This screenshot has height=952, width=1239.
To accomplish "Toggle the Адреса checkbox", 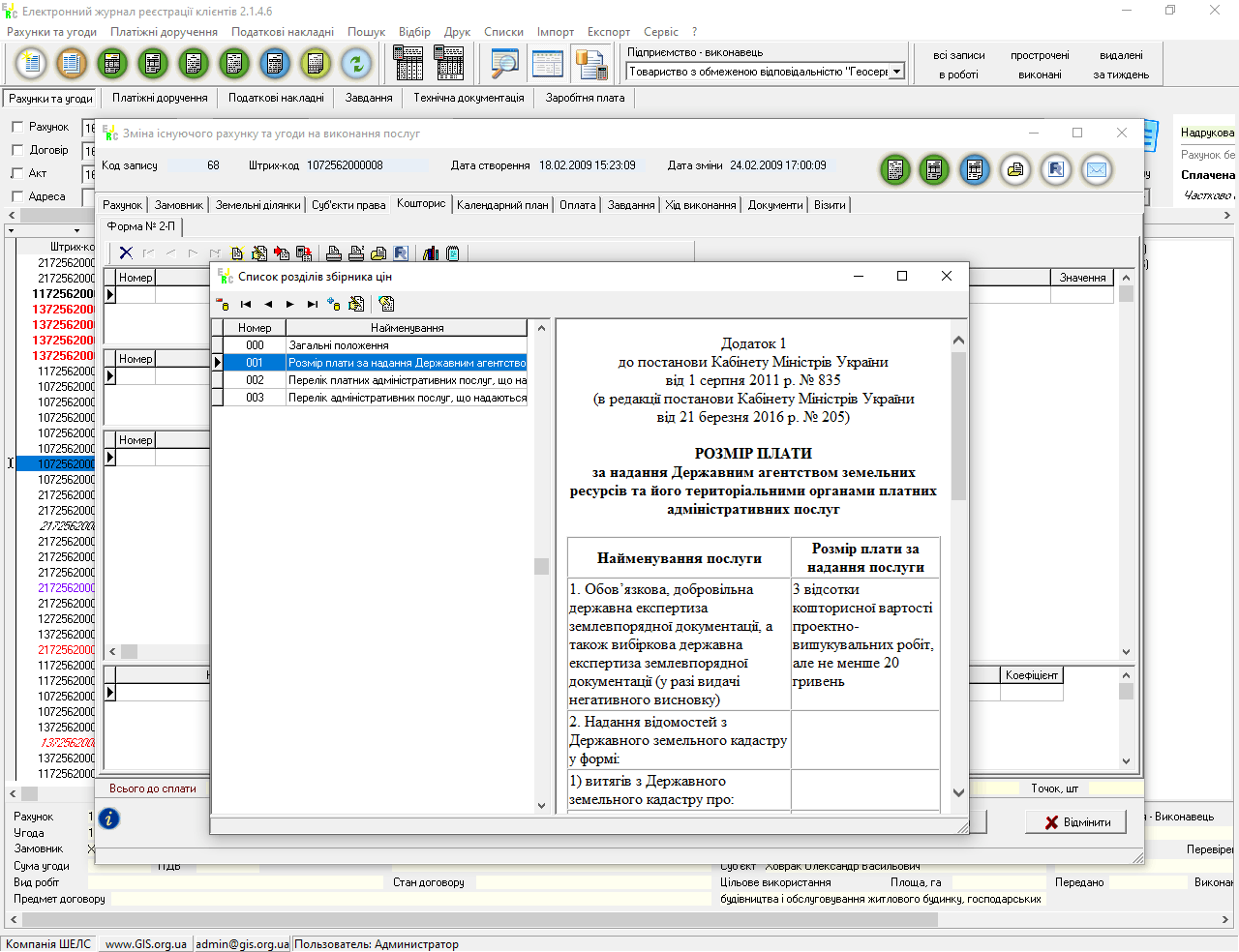I will (17, 196).
